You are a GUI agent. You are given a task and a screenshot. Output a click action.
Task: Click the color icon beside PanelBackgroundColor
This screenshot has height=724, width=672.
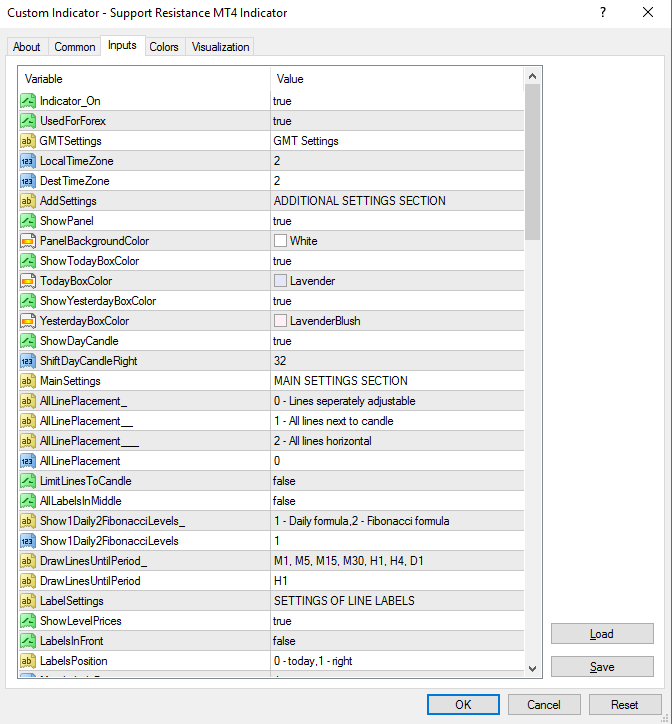pyautogui.click(x=28, y=241)
